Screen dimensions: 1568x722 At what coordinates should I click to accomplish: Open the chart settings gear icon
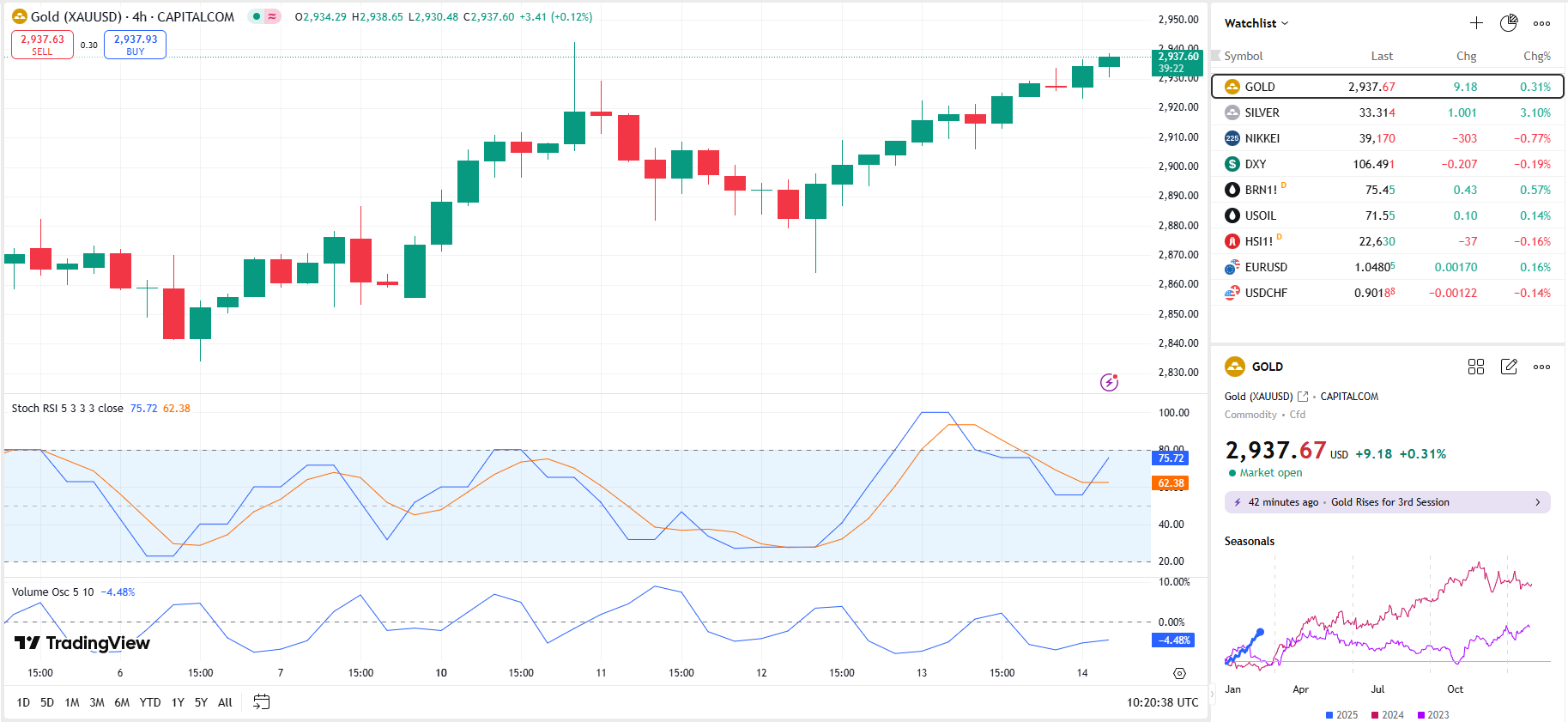pyautogui.click(x=1179, y=674)
